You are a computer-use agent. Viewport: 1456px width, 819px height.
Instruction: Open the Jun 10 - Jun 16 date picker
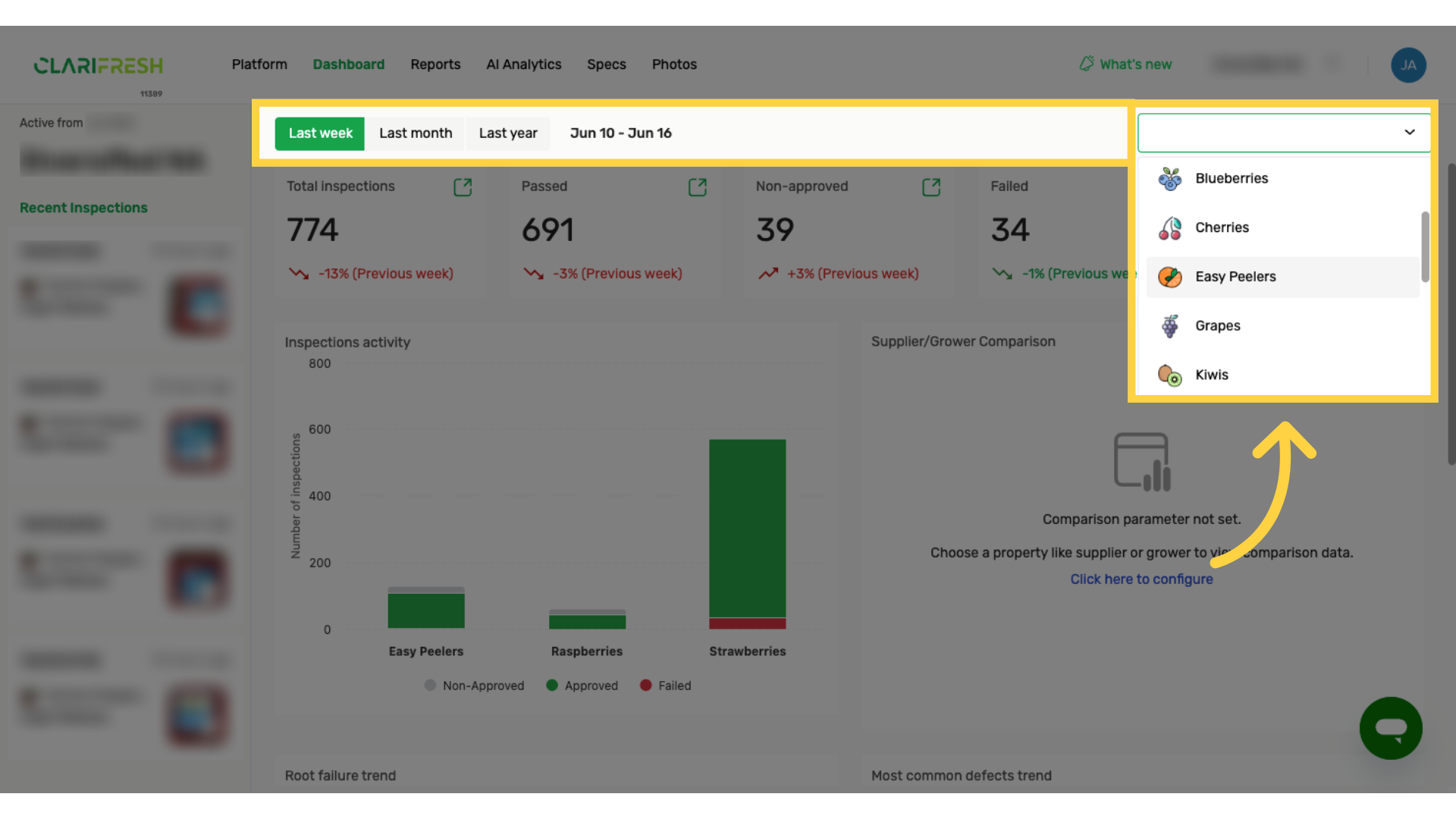[621, 133]
